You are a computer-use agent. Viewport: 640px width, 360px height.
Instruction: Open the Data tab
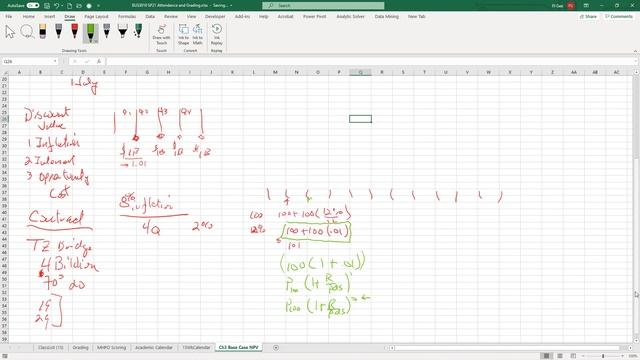pos(150,16)
